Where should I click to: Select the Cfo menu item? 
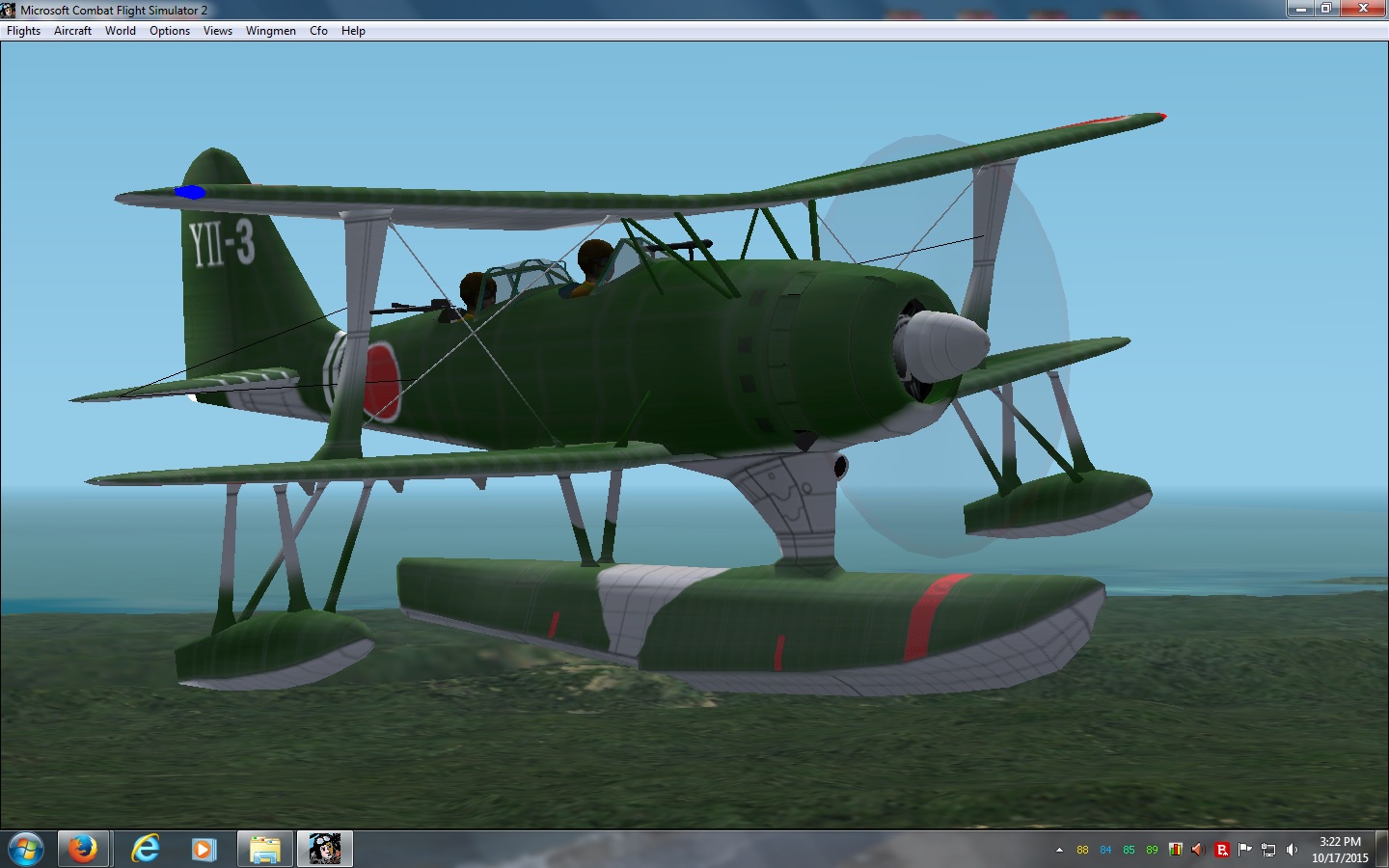[318, 31]
